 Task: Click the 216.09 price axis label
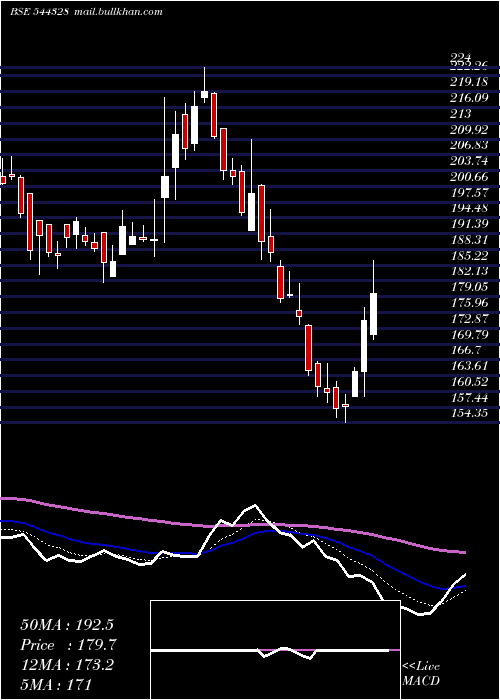pyautogui.click(x=469, y=97)
